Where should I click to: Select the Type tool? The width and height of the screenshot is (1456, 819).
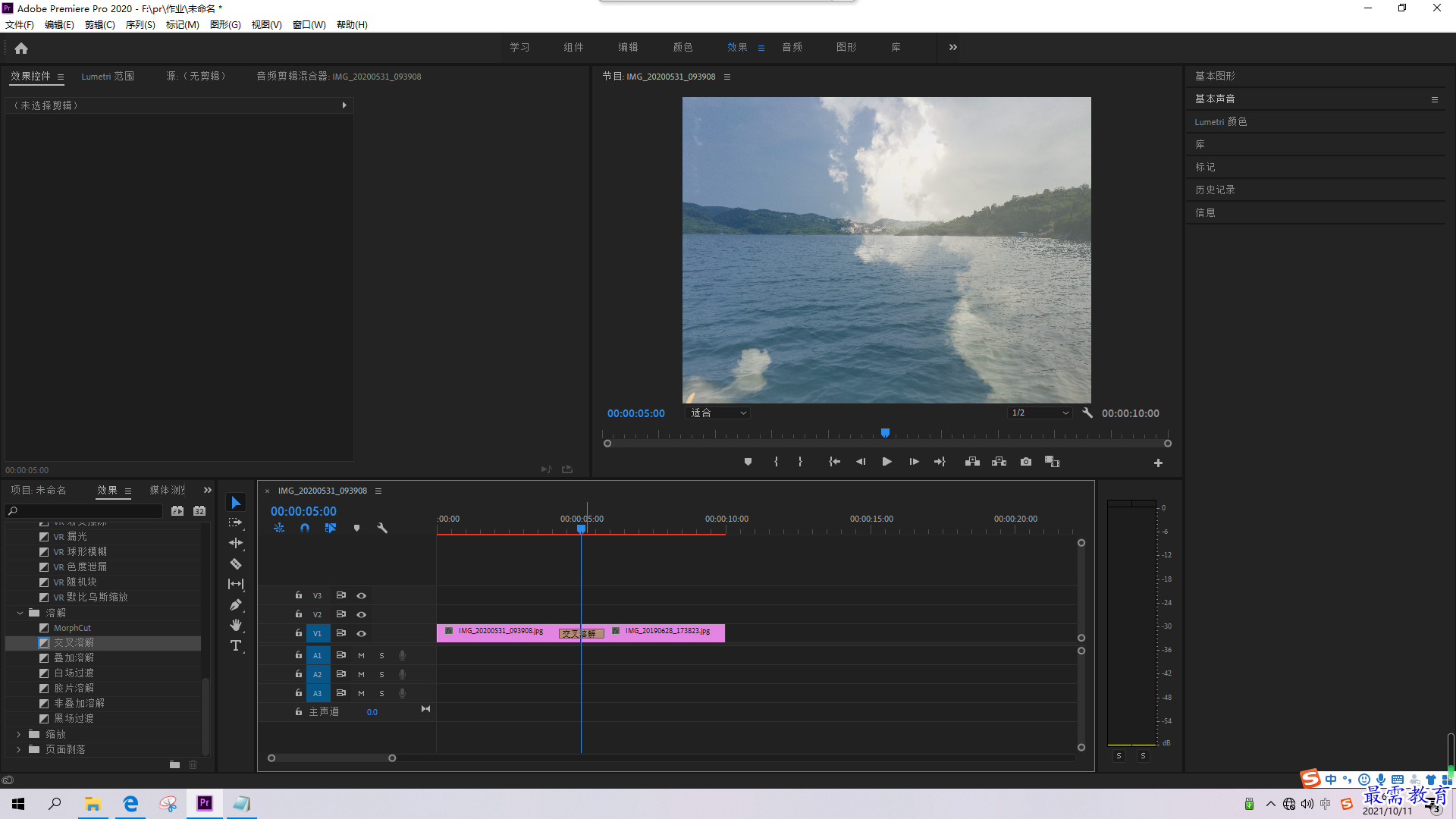click(x=236, y=645)
